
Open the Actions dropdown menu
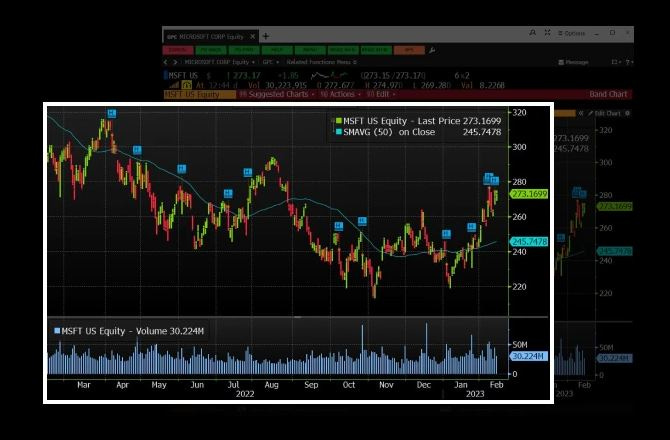tap(341, 94)
